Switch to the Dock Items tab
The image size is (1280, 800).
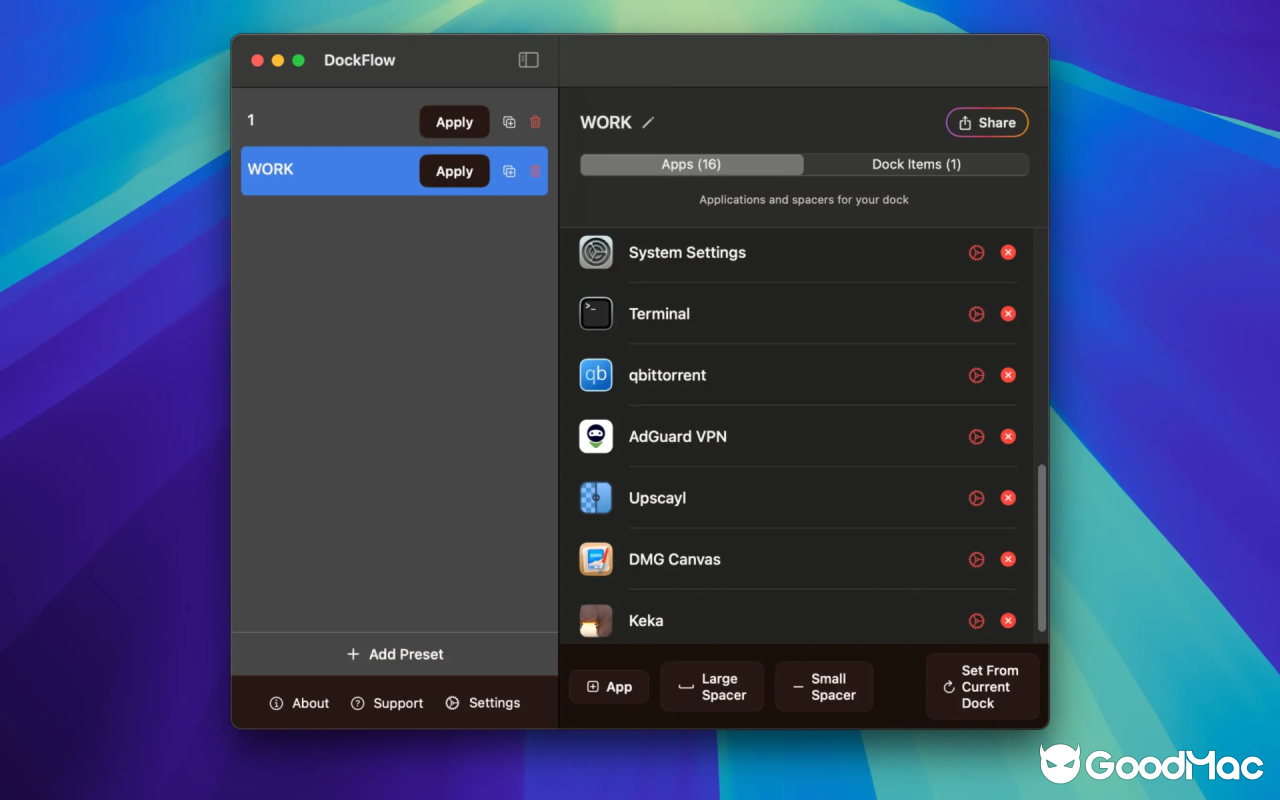pyautogui.click(x=915, y=164)
